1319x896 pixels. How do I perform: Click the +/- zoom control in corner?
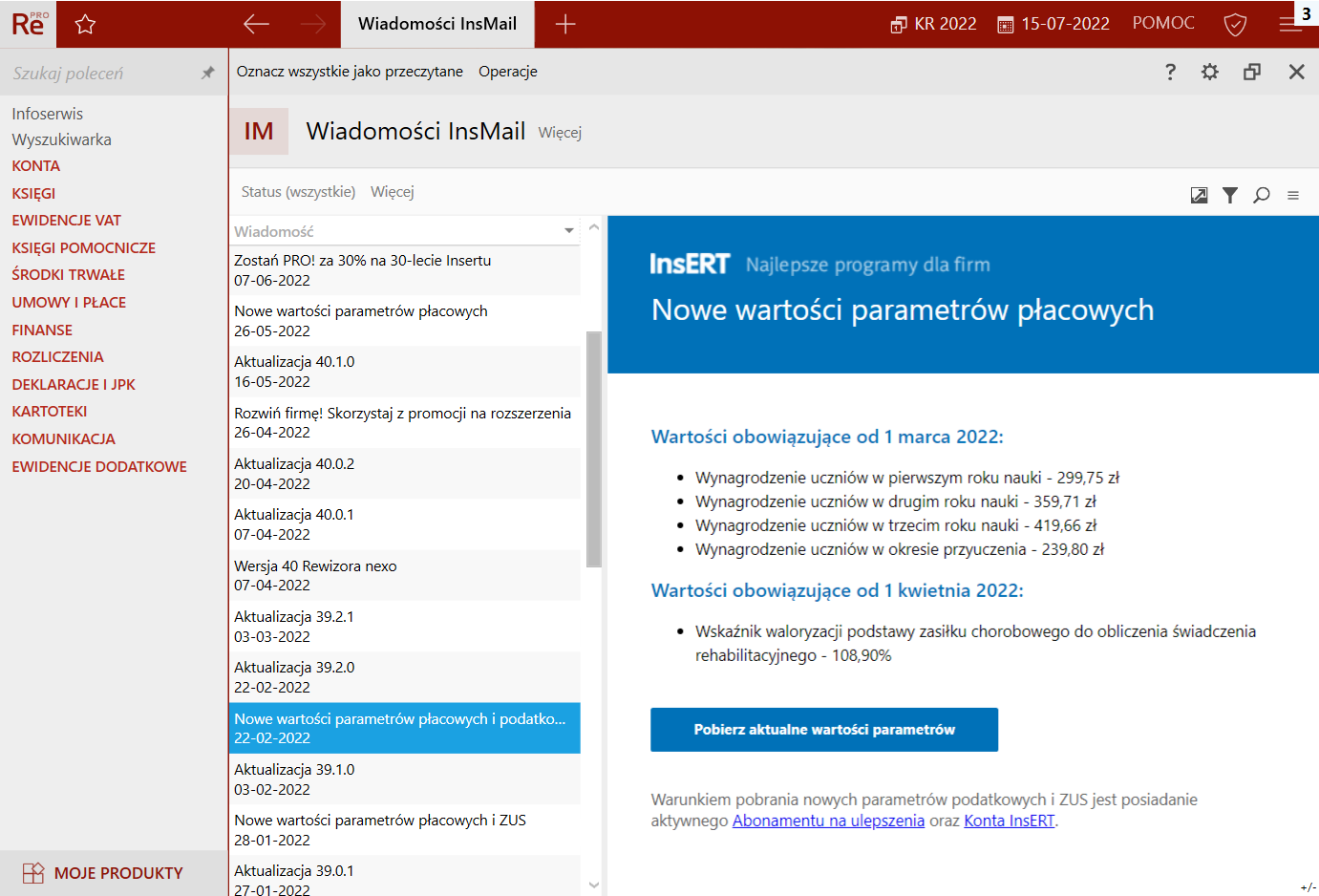point(1308,887)
